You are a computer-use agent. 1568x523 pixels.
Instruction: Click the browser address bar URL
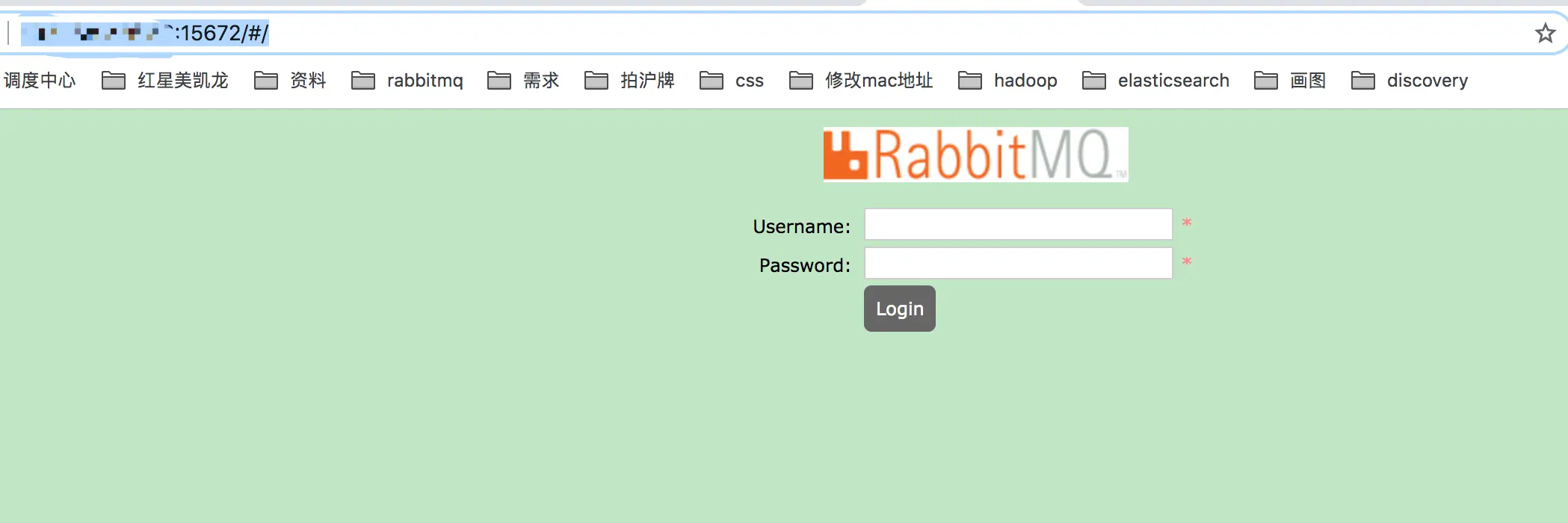144,33
